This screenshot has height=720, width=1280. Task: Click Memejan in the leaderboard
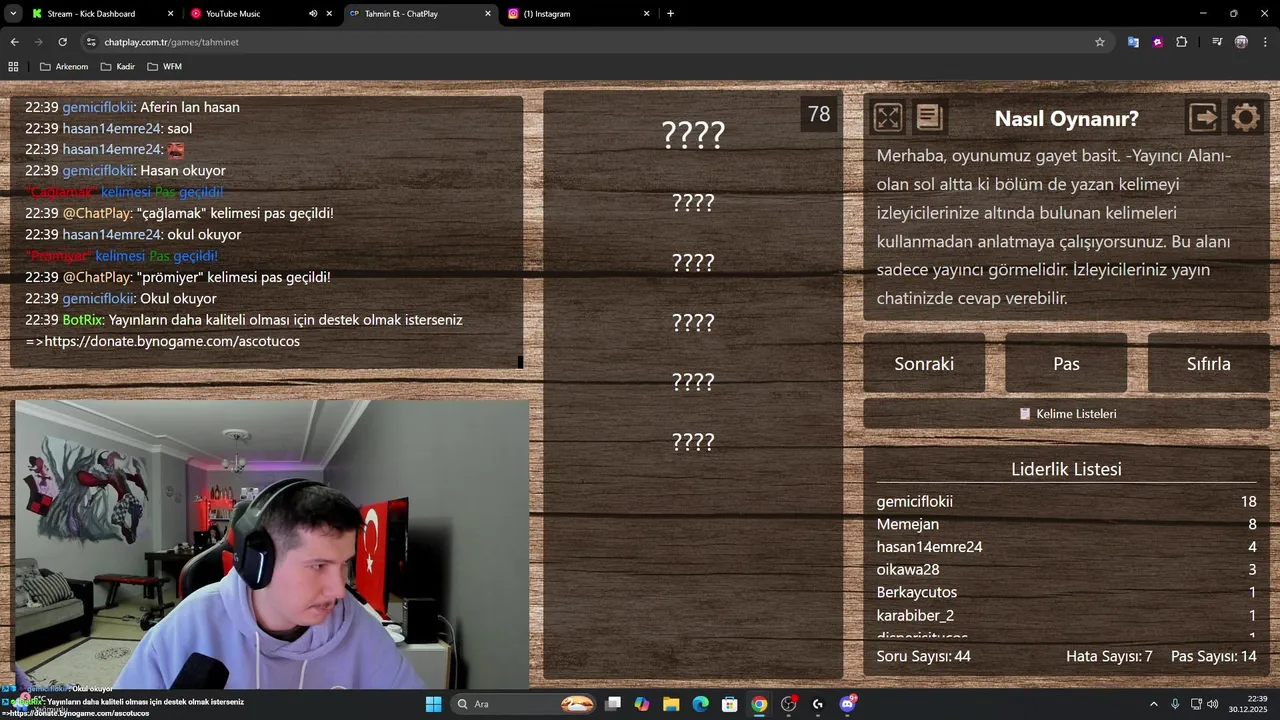(x=908, y=524)
